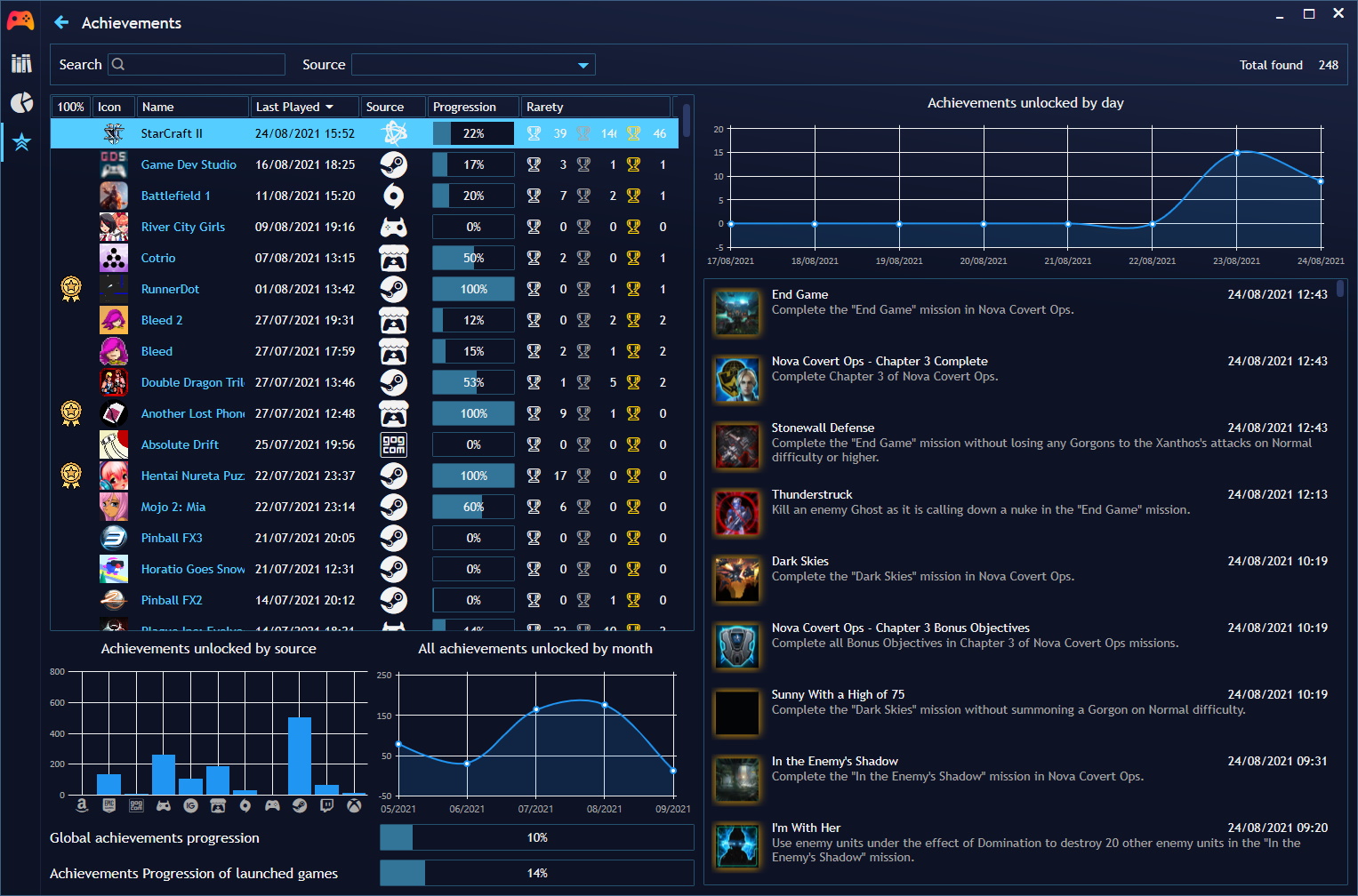Open the Horatio Goes Snowboarding game link

(193, 569)
